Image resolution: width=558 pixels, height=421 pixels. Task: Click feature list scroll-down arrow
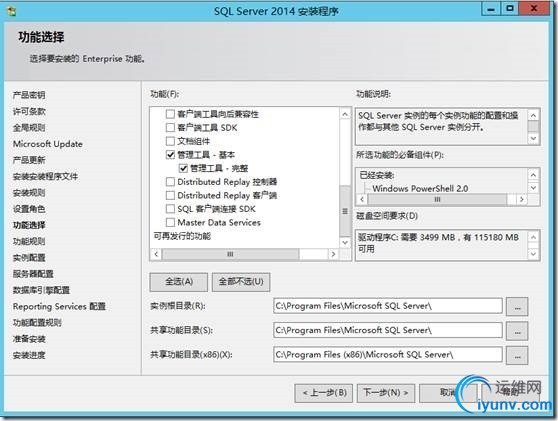345,242
